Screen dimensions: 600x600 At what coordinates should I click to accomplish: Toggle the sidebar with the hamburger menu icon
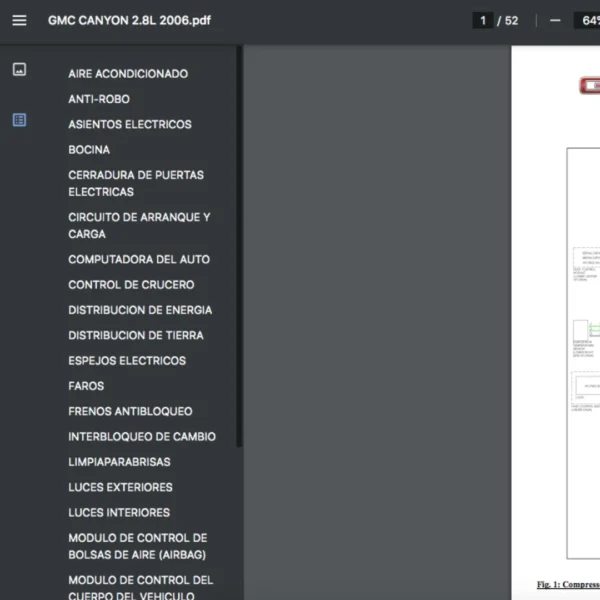tap(19, 20)
